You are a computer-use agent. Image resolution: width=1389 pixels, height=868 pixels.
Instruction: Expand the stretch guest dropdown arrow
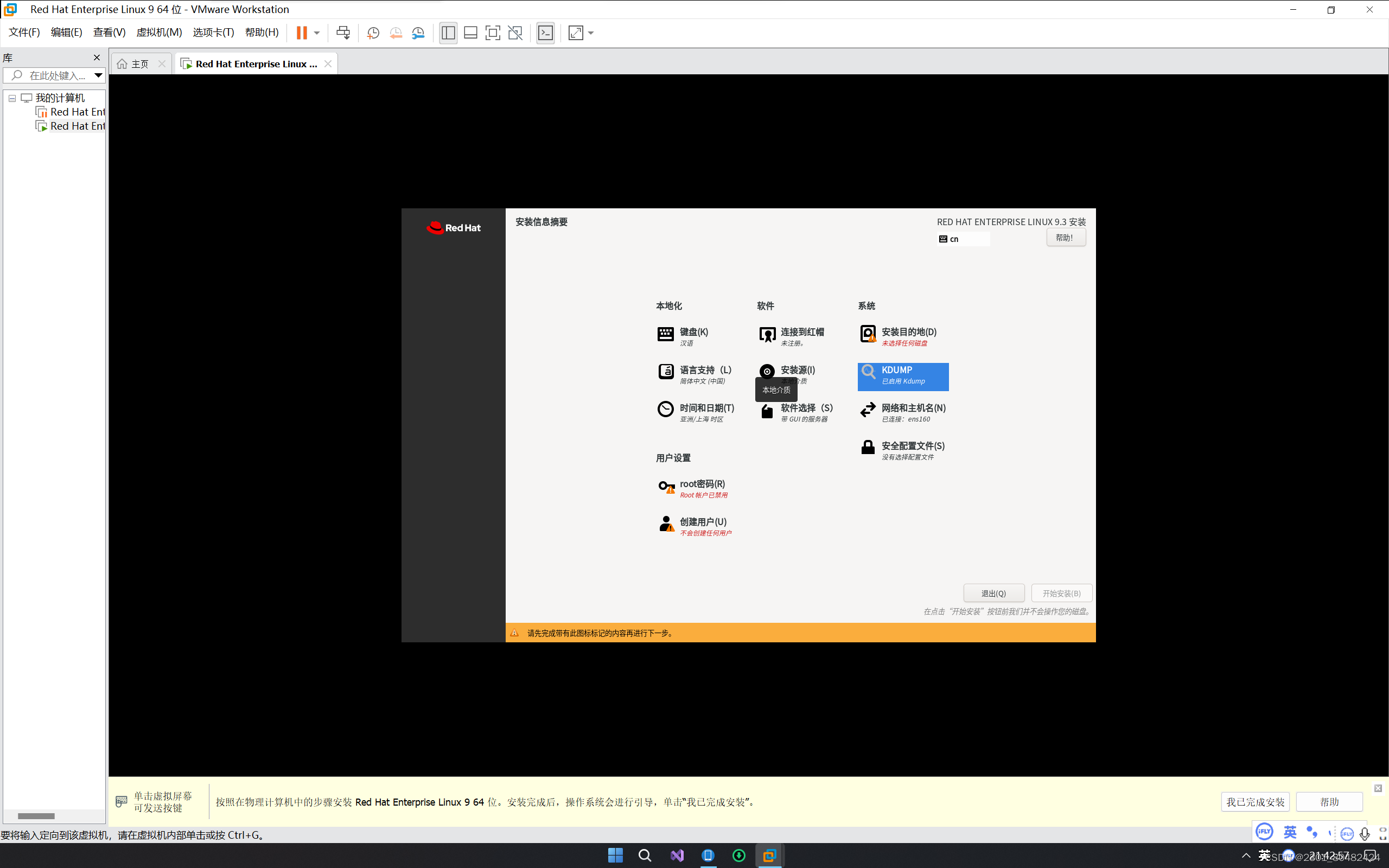coord(591,33)
